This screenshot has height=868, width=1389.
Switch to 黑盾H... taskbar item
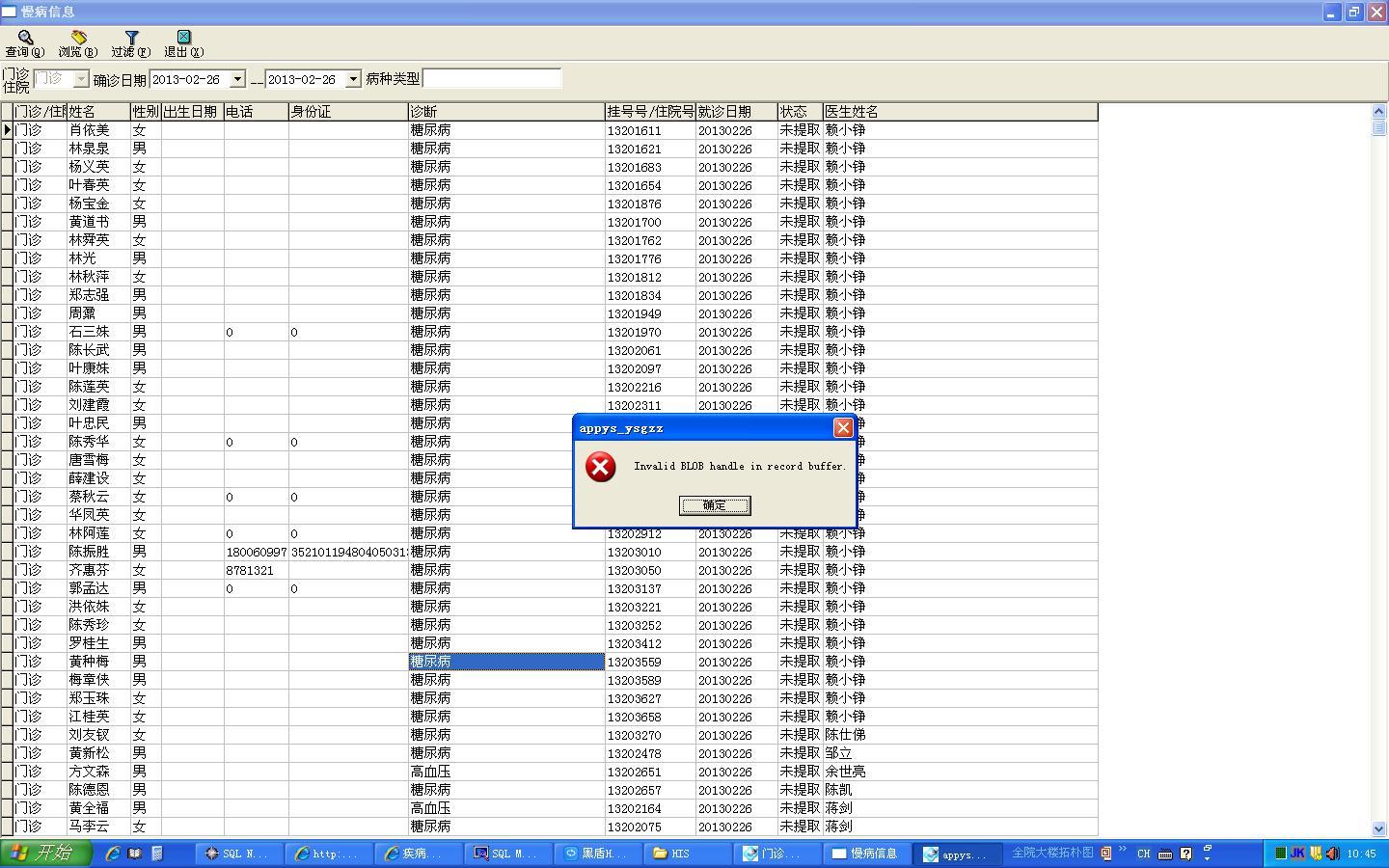pos(599,854)
